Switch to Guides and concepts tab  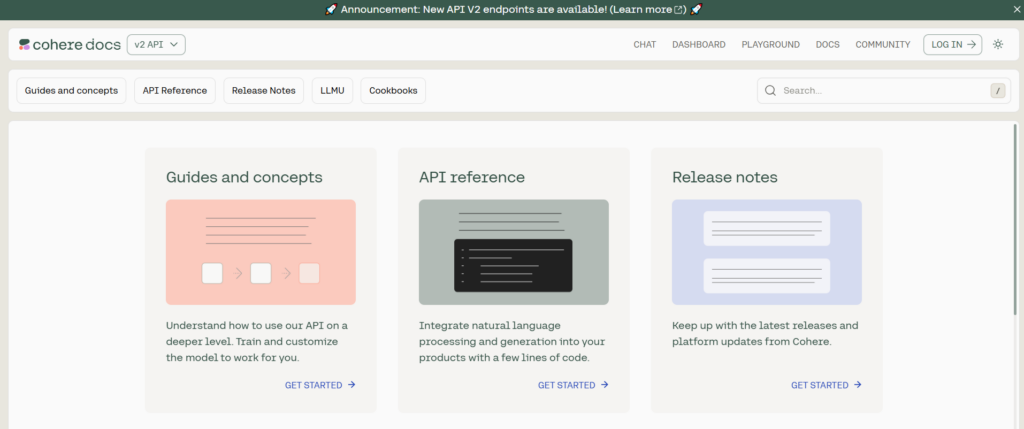pos(71,91)
